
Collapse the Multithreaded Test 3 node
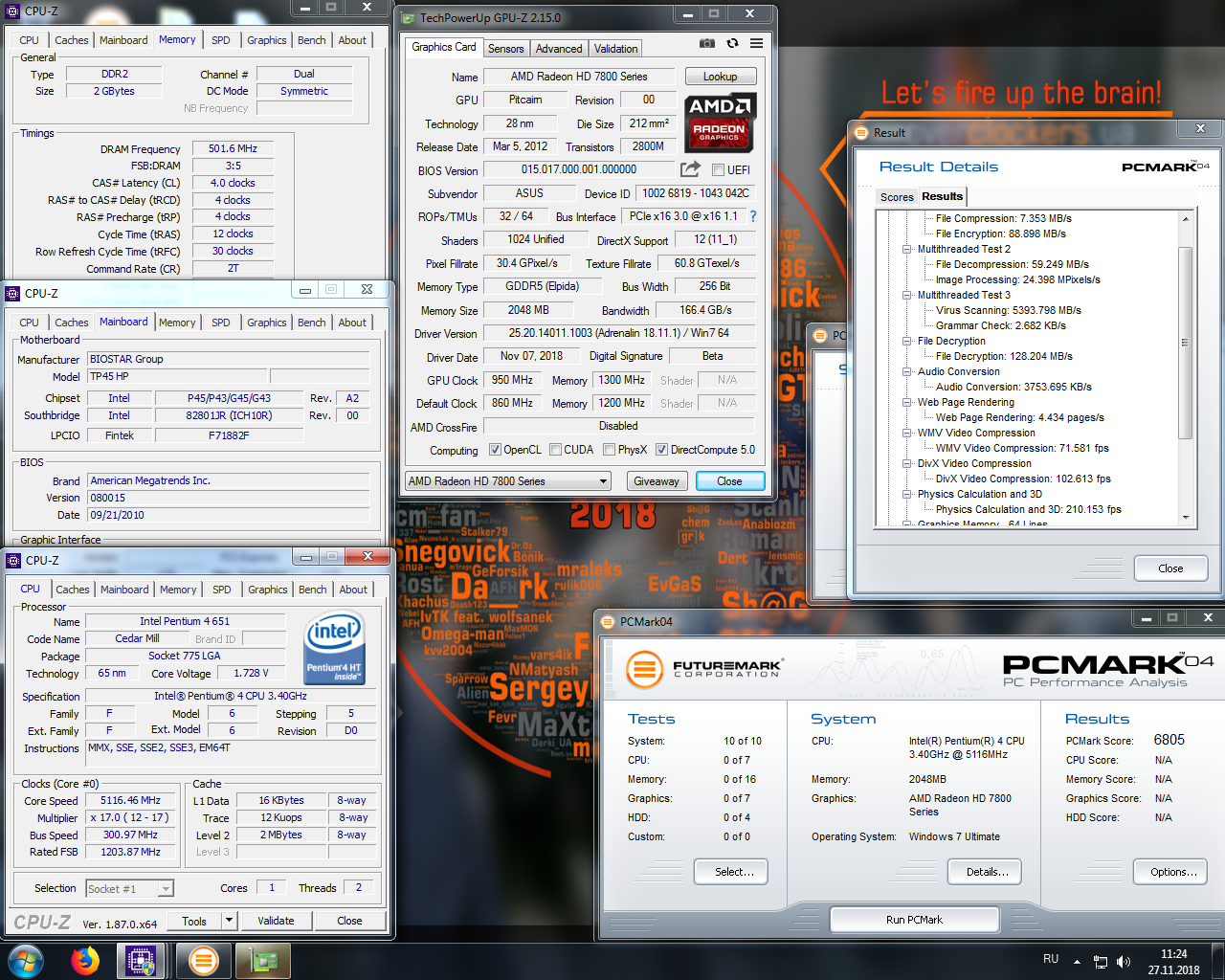pyautogui.click(x=907, y=295)
